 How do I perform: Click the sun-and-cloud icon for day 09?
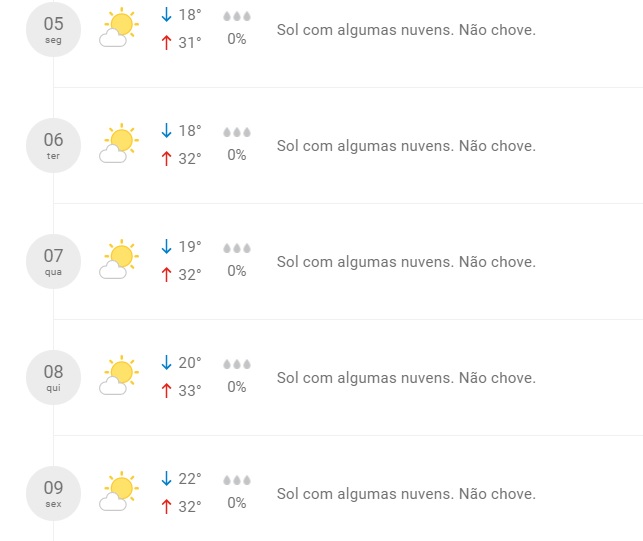[119, 491]
